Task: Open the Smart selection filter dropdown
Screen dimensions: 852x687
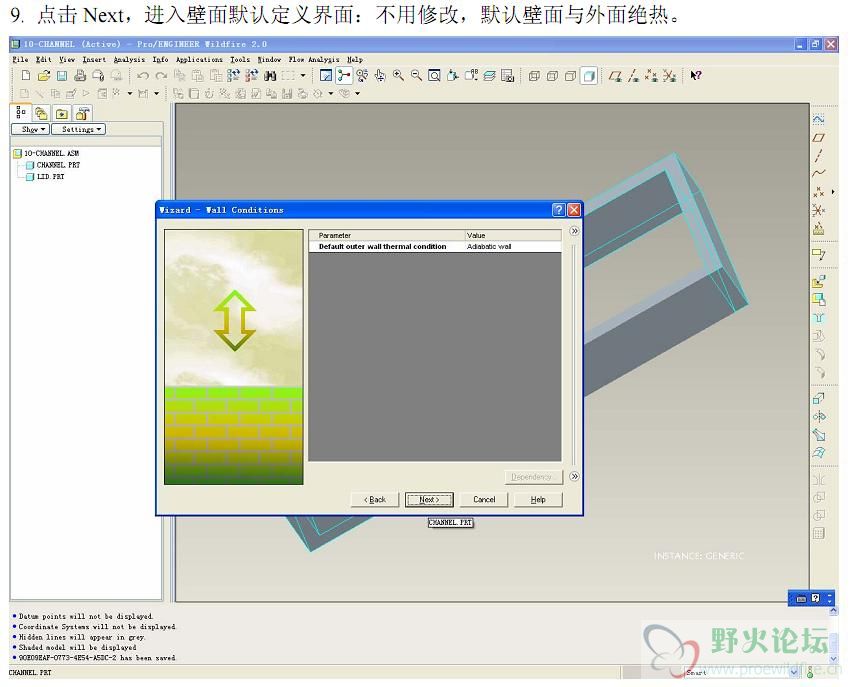Action: click(x=793, y=672)
